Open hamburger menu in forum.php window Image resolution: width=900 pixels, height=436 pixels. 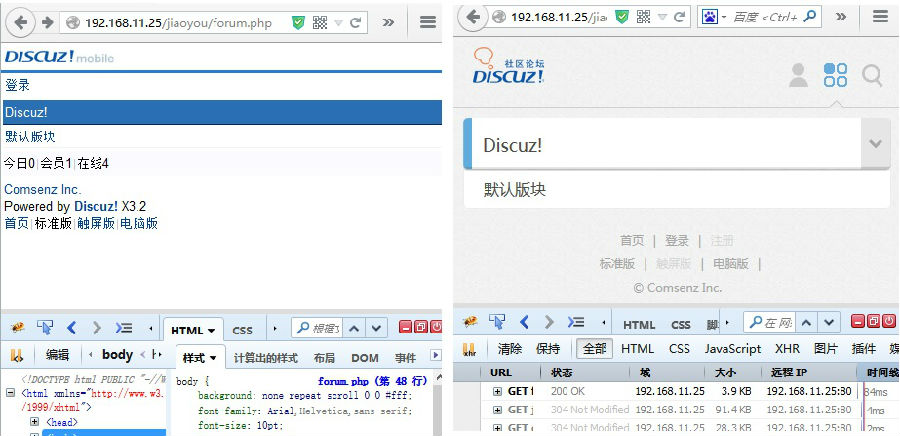coord(428,22)
